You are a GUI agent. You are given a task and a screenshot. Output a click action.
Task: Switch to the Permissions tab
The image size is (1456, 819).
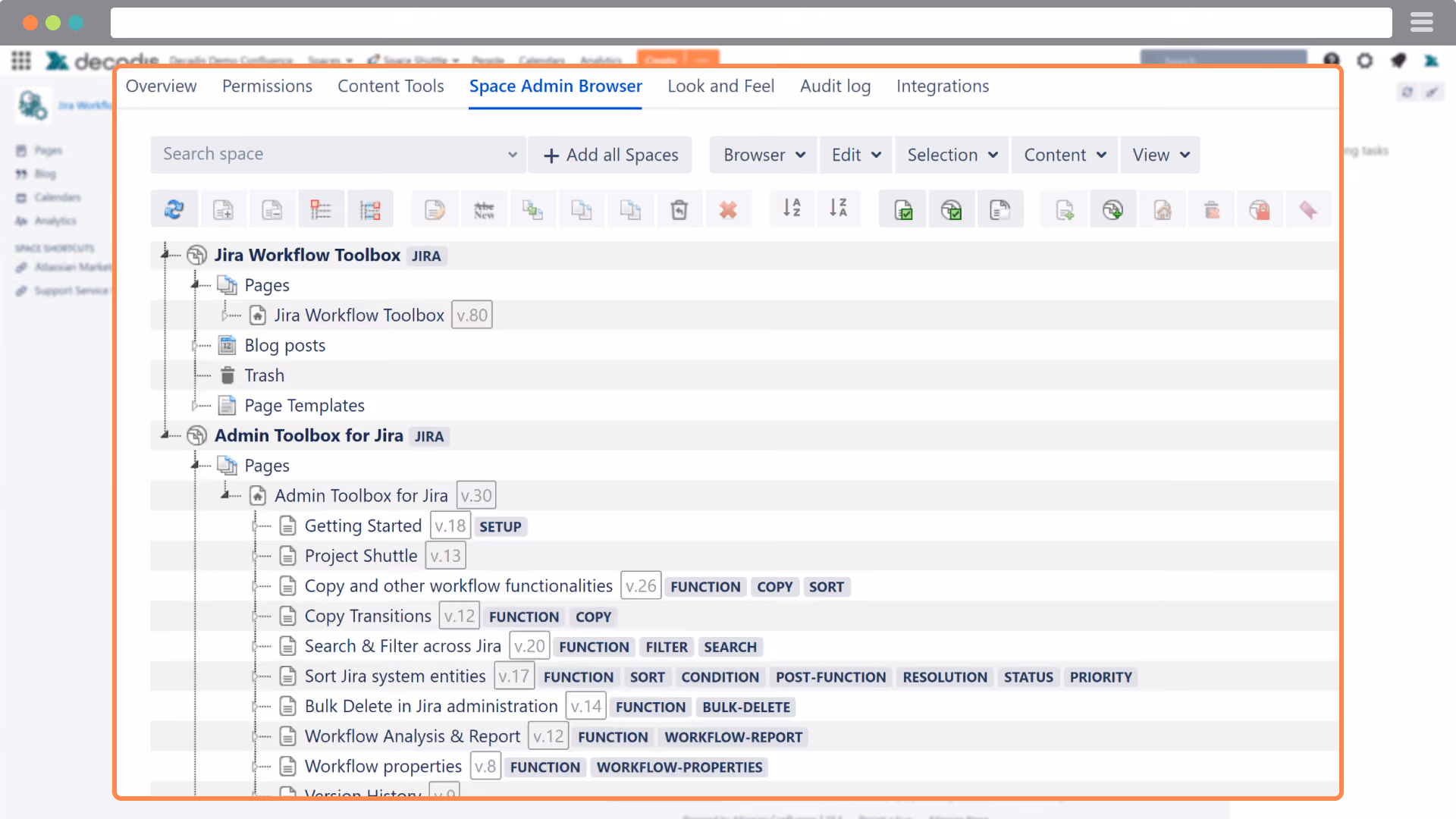point(267,86)
